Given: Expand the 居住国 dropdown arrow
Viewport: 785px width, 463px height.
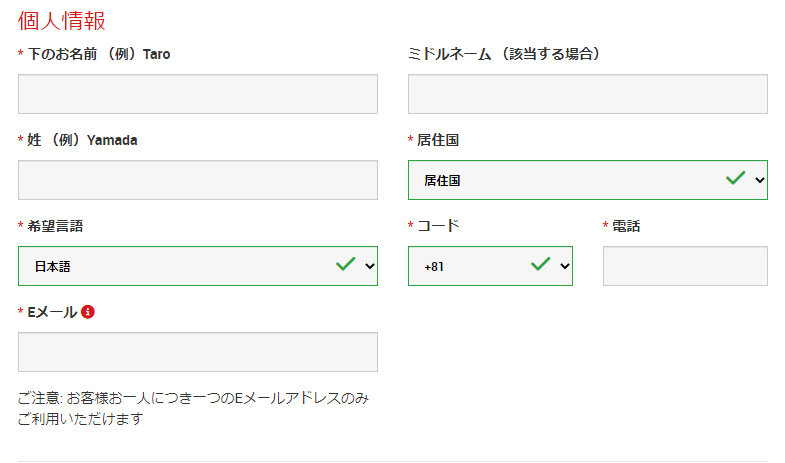Looking at the screenshot, I should click(759, 180).
